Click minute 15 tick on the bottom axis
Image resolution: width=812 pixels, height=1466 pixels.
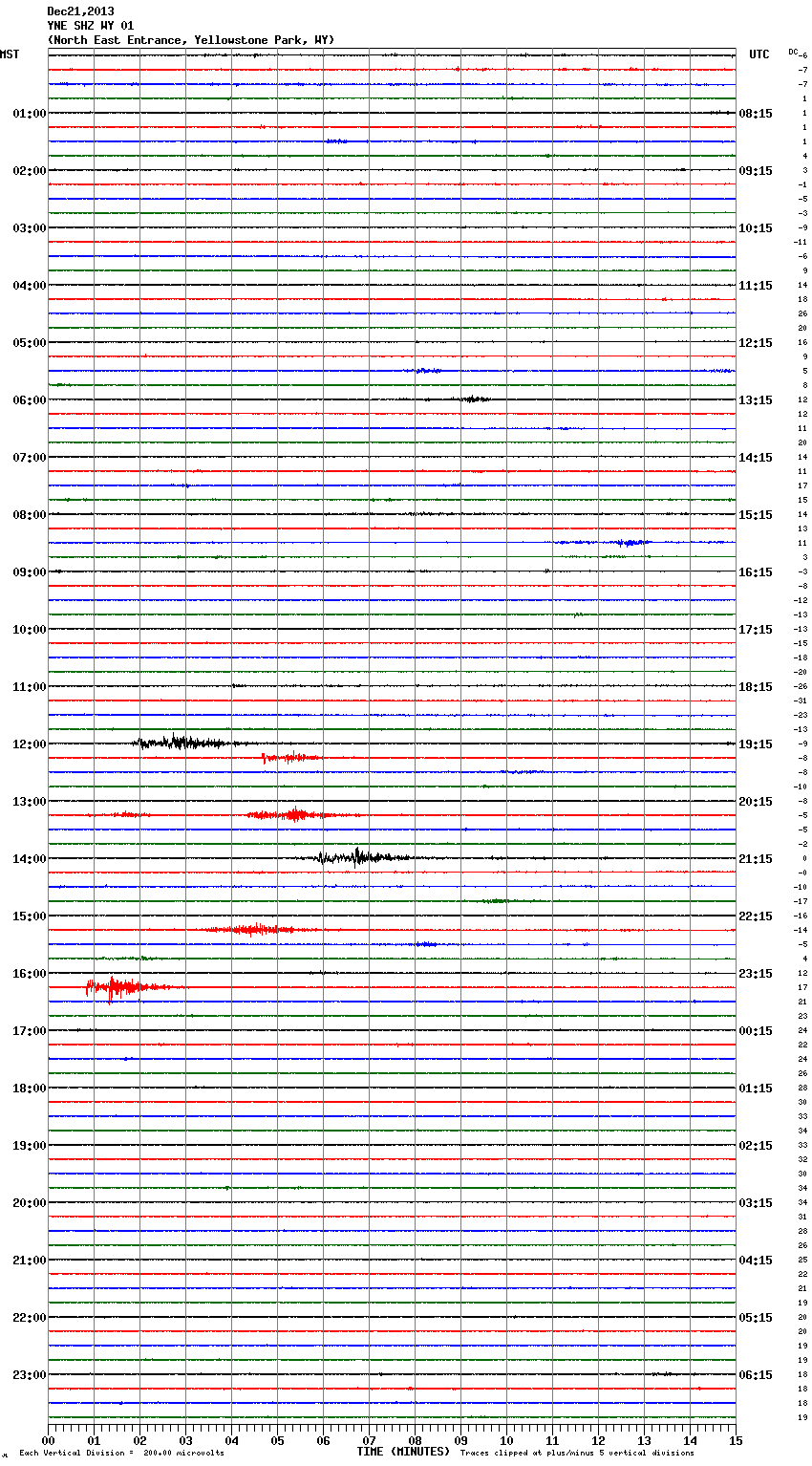[736, 1440]
